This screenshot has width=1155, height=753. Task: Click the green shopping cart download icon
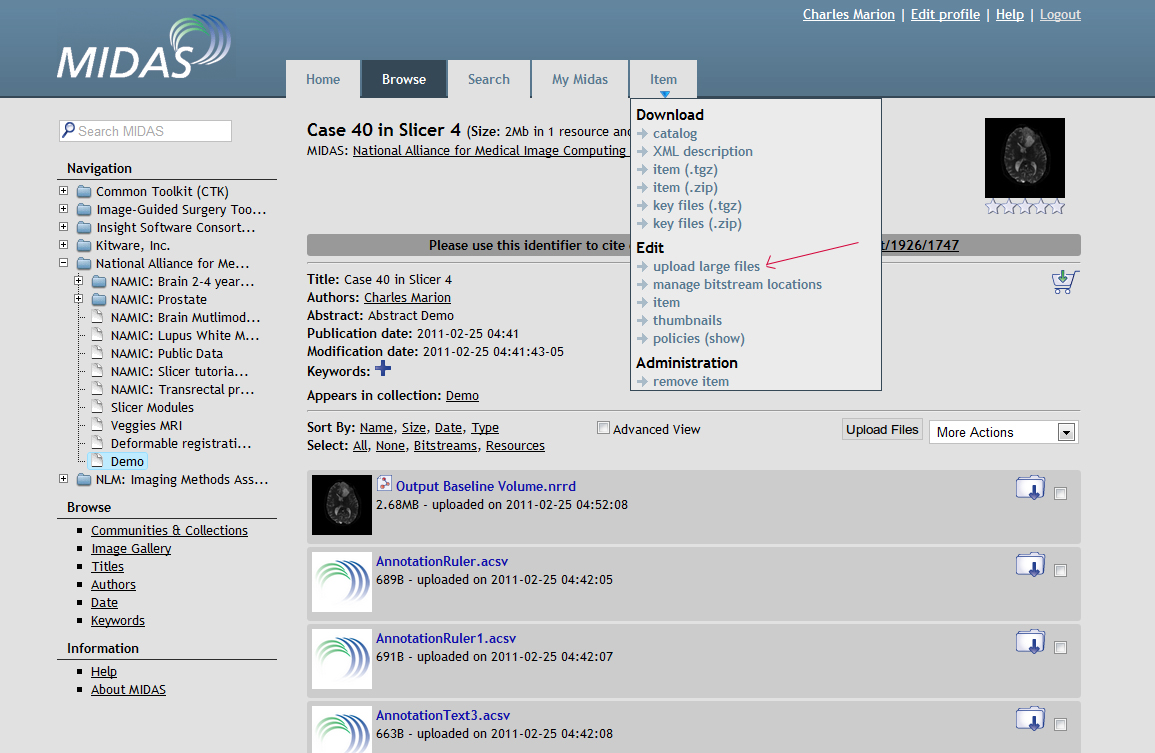1065,282
